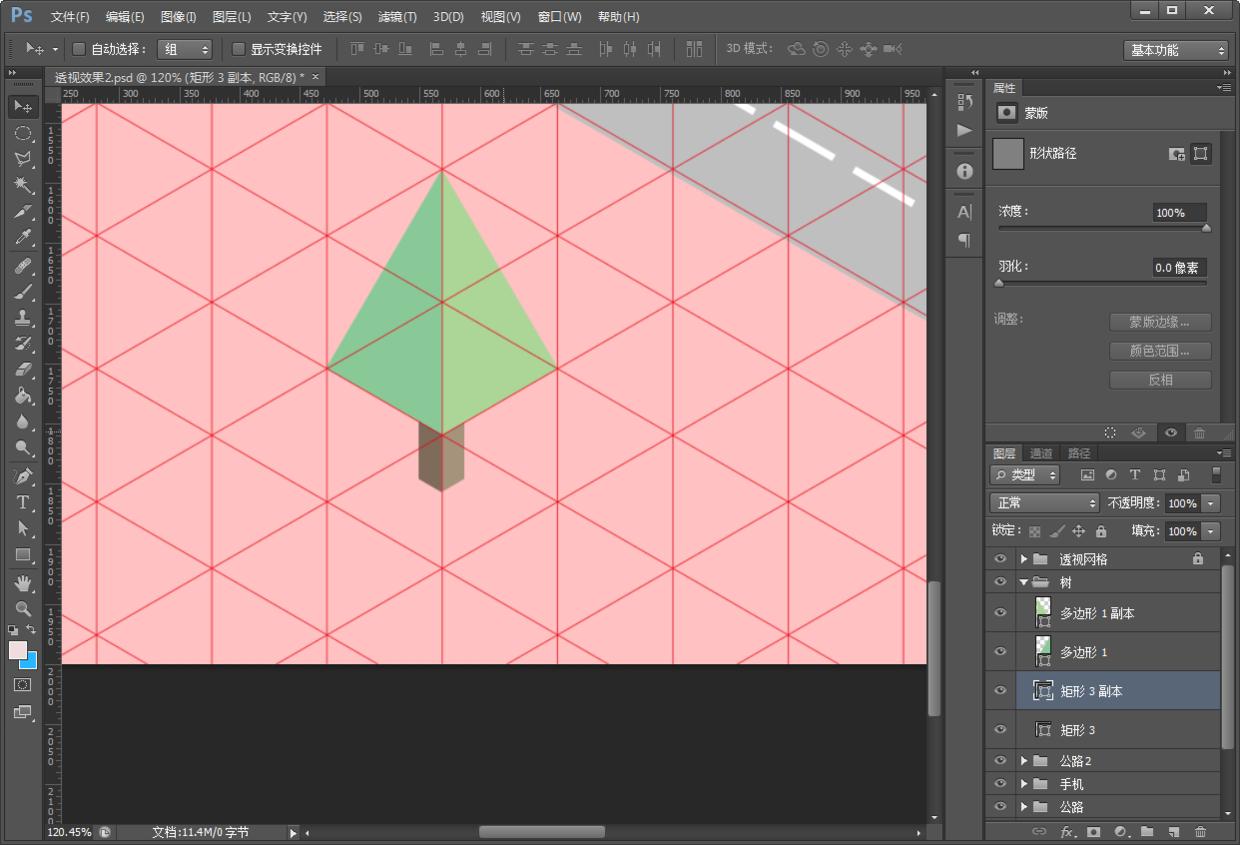This screenshot has width=1240, height=845.
Task: Select the Magic Wand tool
Action: coord(23,185)
